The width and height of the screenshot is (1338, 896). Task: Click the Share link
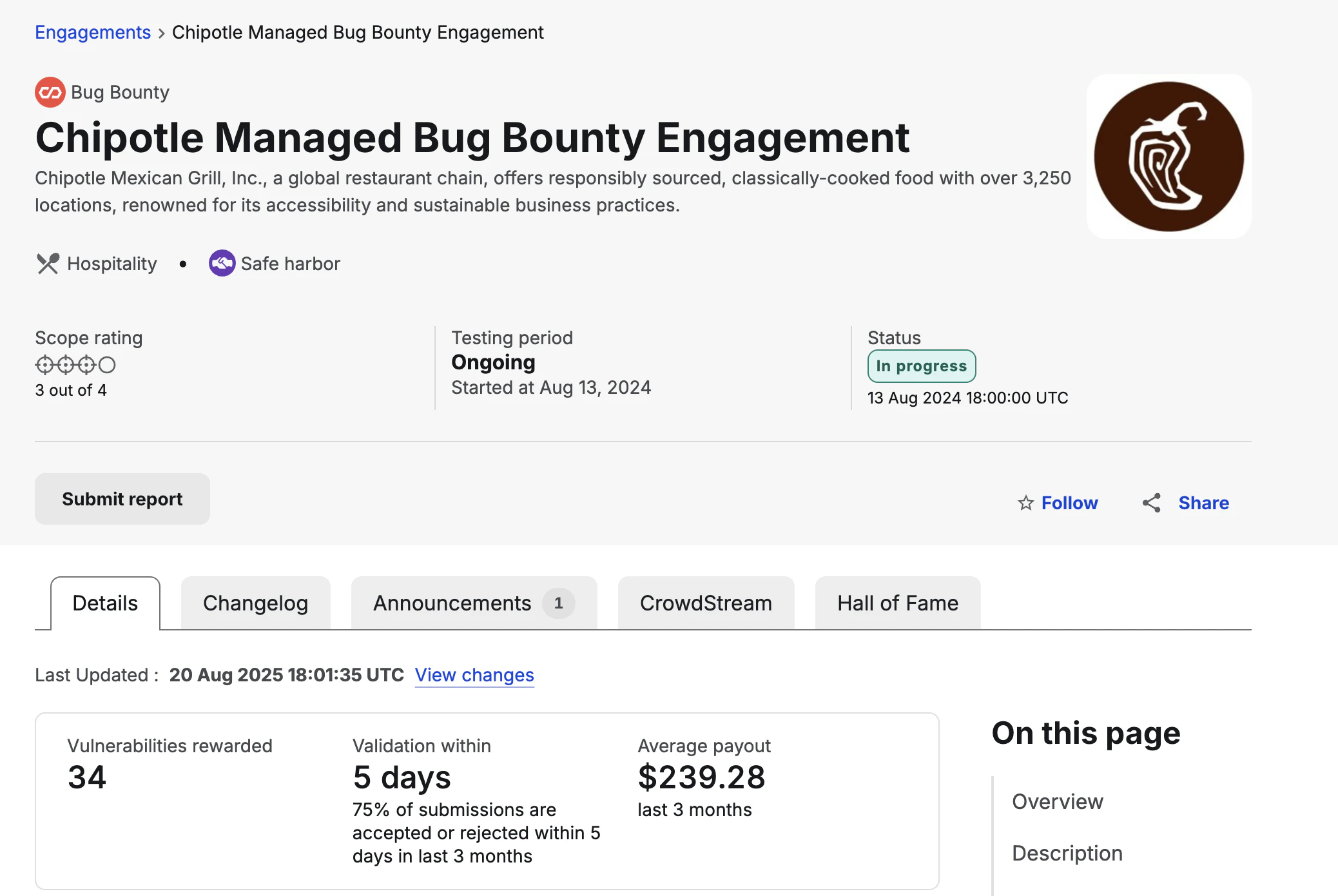tap(1203, 503)
